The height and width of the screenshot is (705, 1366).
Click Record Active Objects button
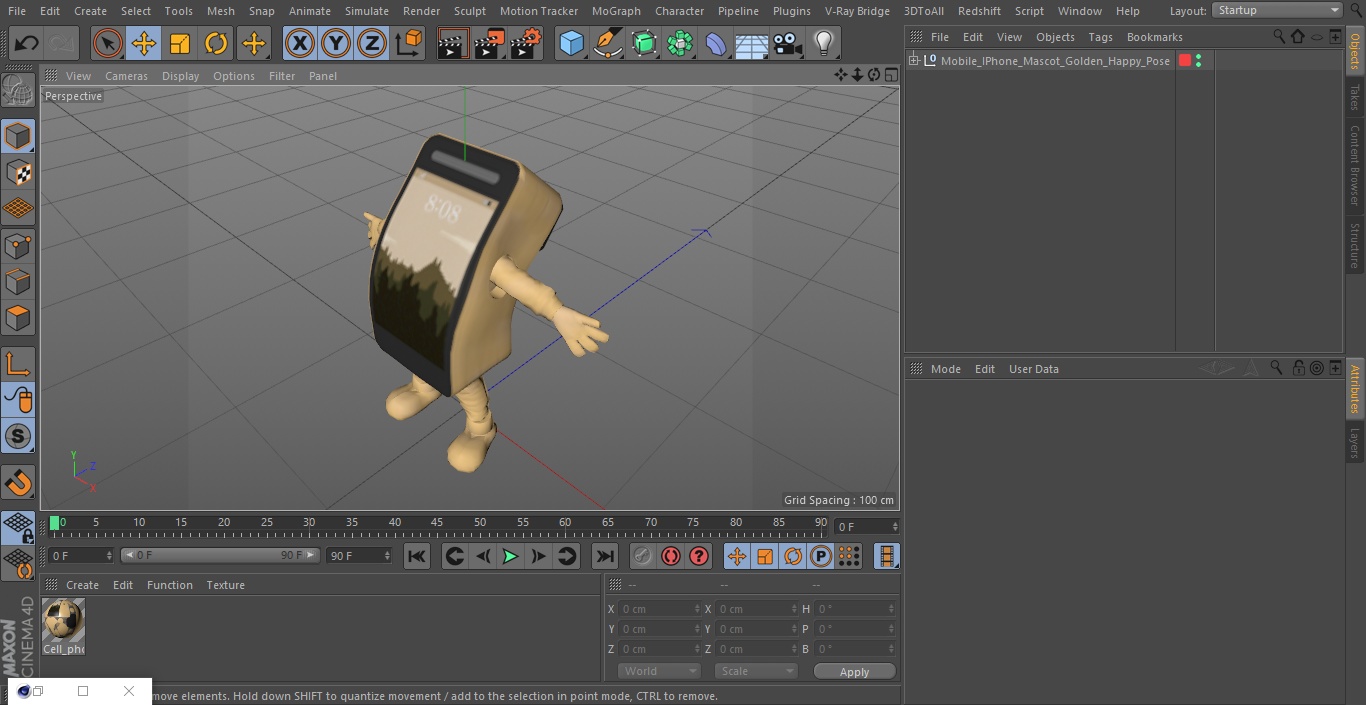click(643, 556)
